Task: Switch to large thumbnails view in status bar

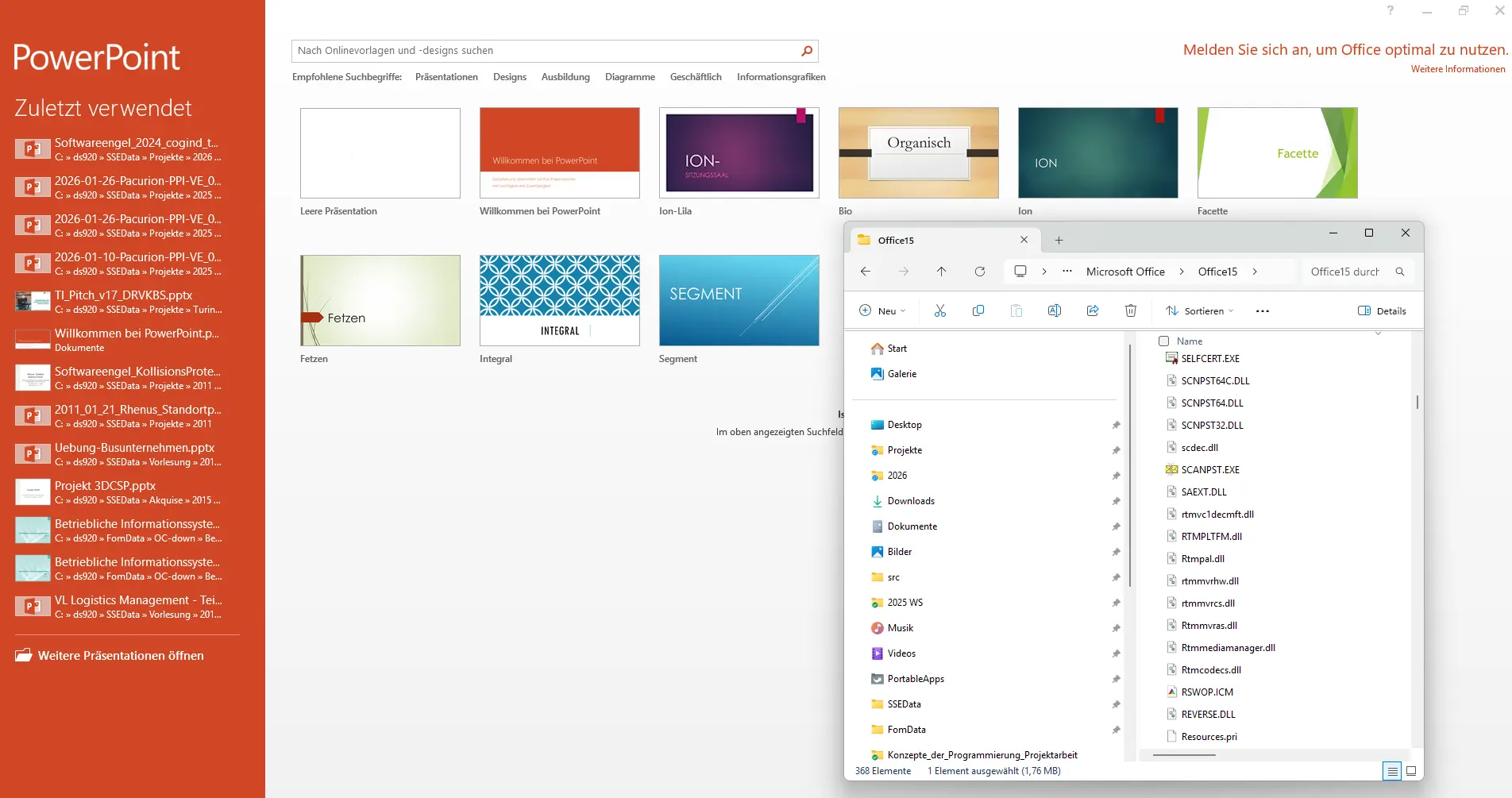Action: coord(1411,771)
